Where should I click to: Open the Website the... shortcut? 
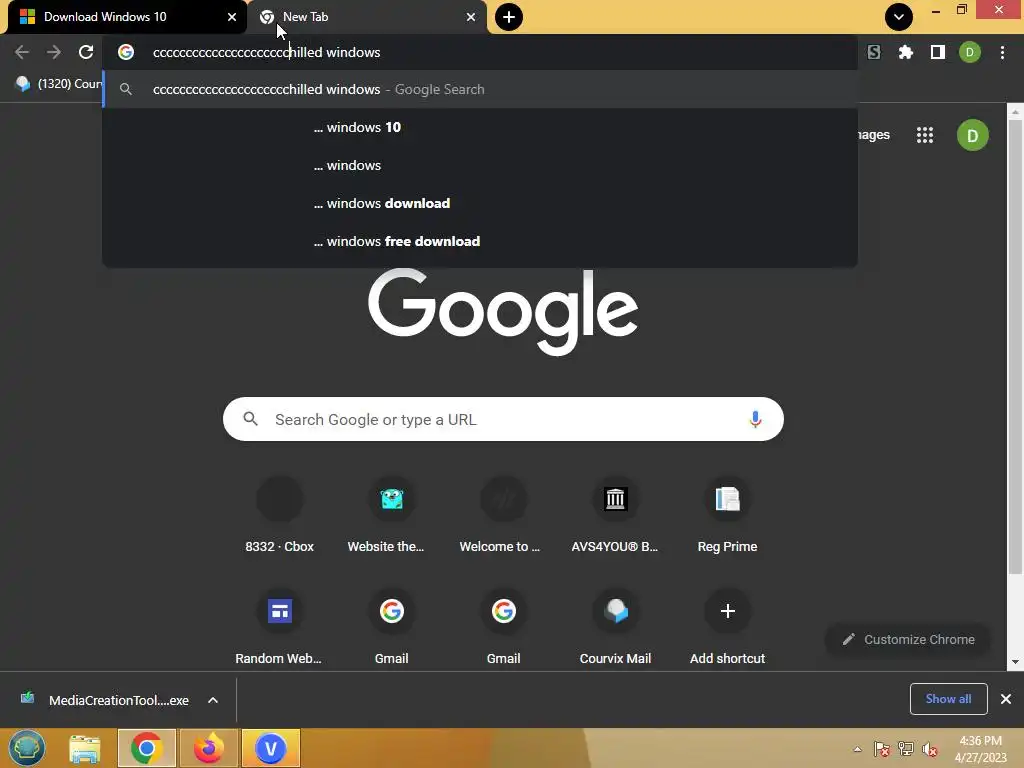point(392,516)
